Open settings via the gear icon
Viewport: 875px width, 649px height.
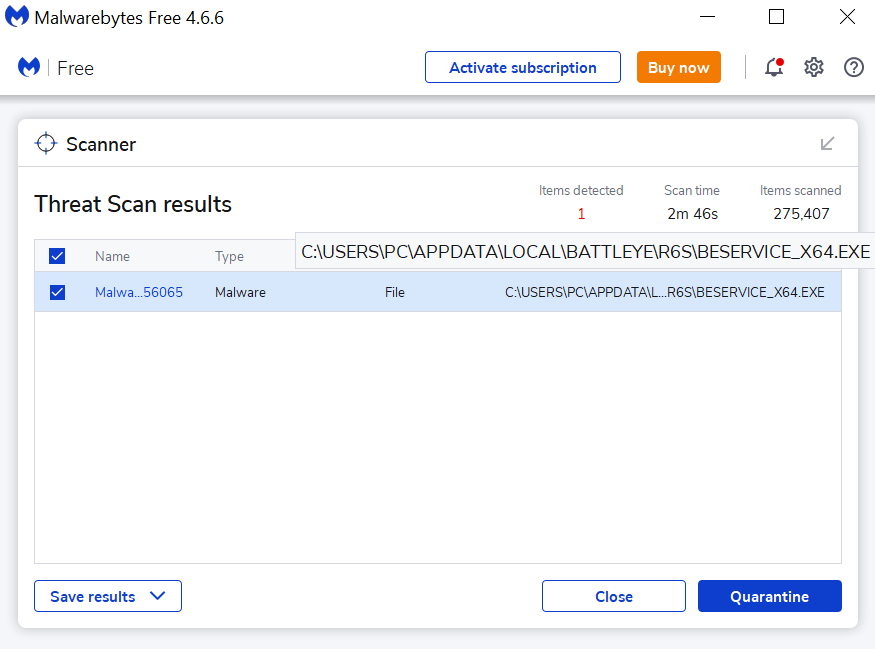click(814, 68)
